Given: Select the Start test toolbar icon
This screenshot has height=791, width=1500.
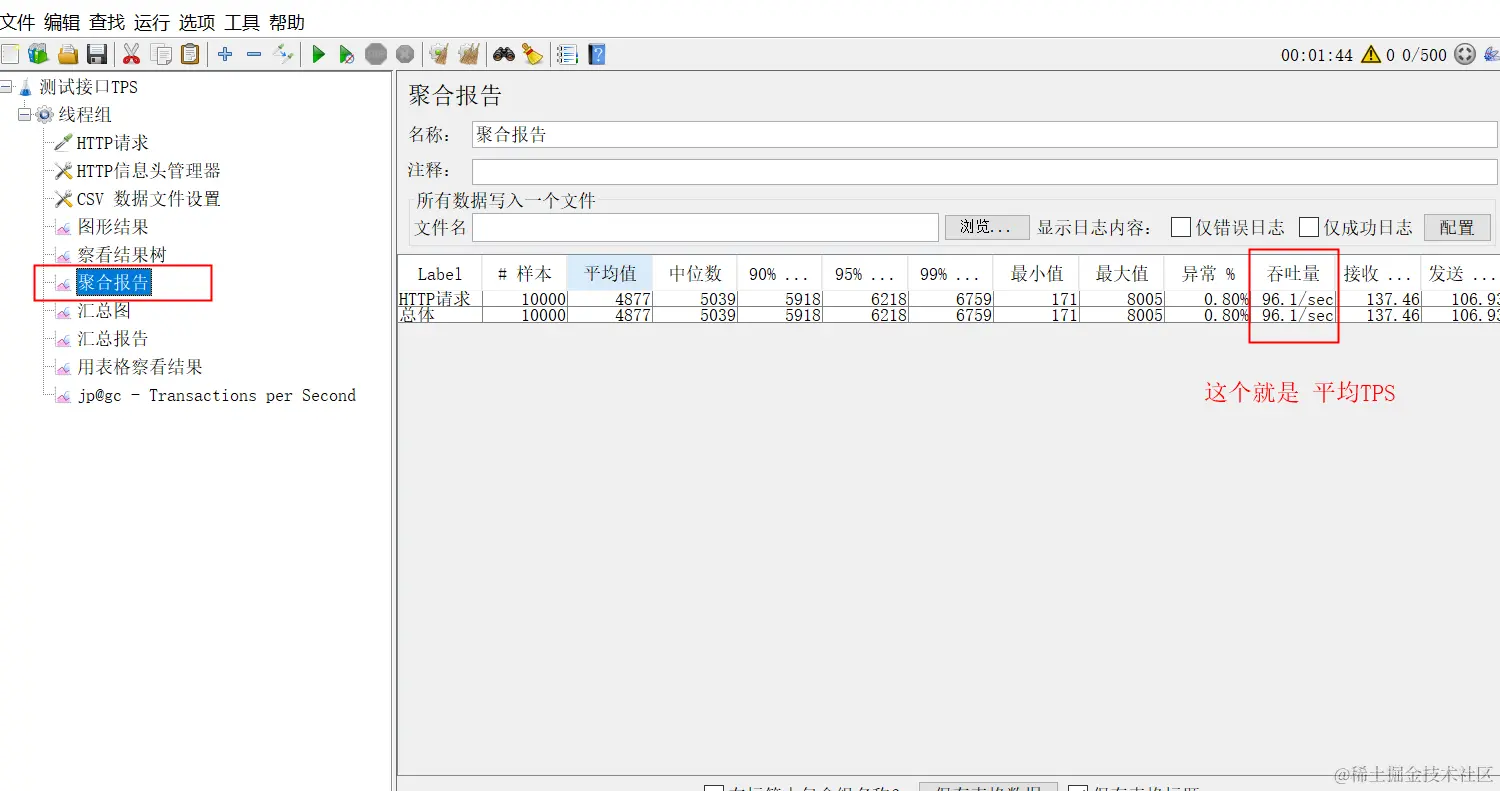Looking at the screenshot, I should coord(318,54).
